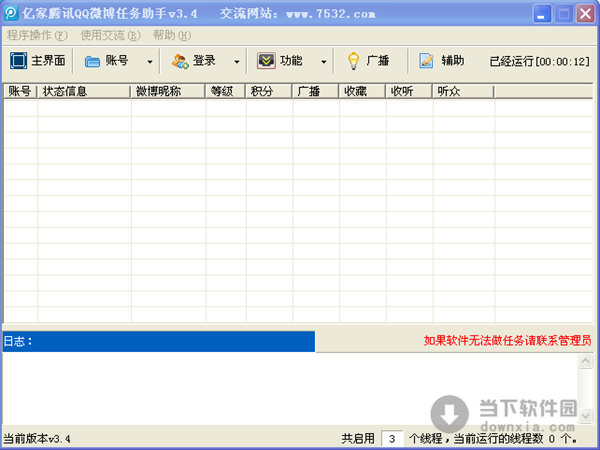This screenshot has width=600, height=450.
Task: Click the thread count input field
Action: point(392,438)
